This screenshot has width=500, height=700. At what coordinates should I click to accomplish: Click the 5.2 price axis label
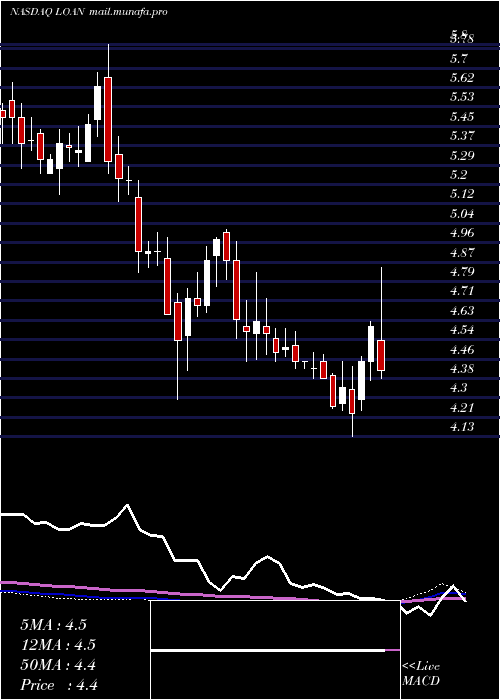click(x=459, y=175)
